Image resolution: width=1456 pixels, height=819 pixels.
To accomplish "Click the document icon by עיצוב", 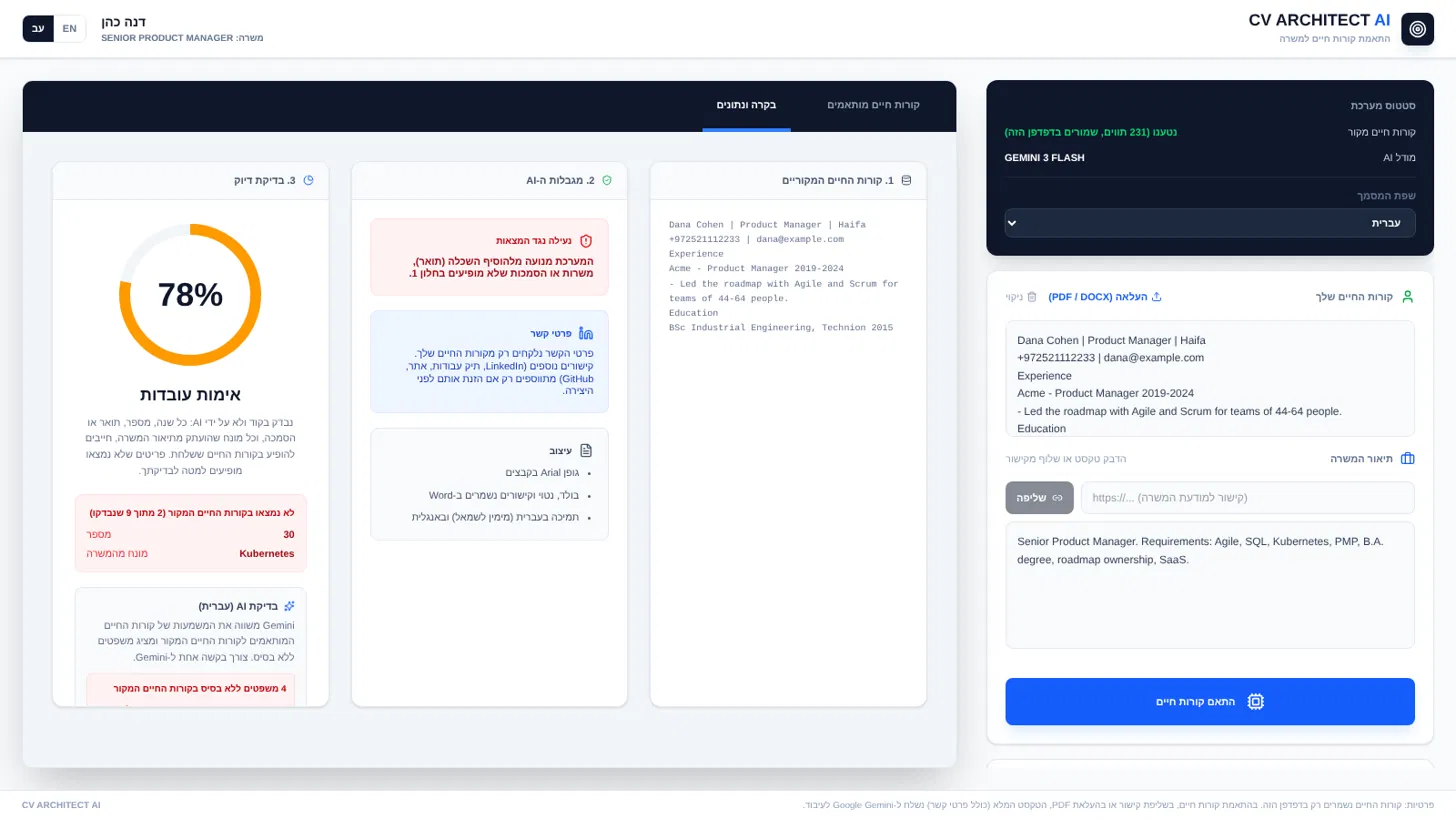I will point(586,451).
